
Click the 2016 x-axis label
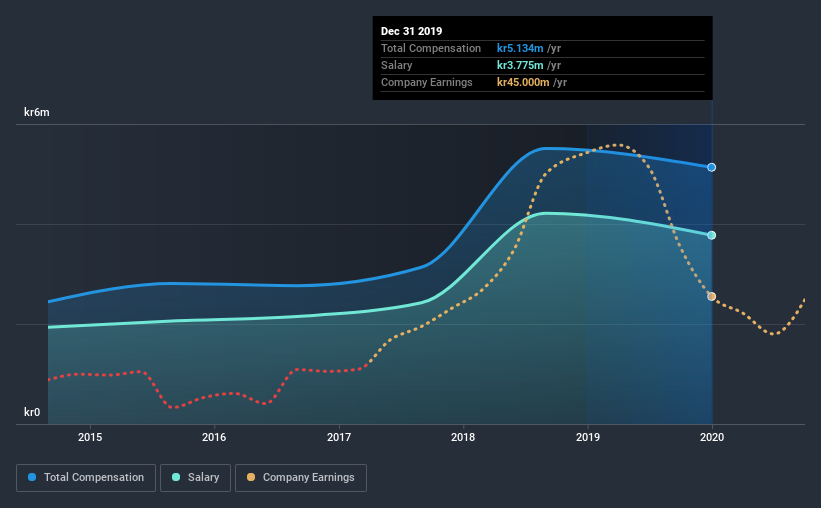tap(214, 437)
